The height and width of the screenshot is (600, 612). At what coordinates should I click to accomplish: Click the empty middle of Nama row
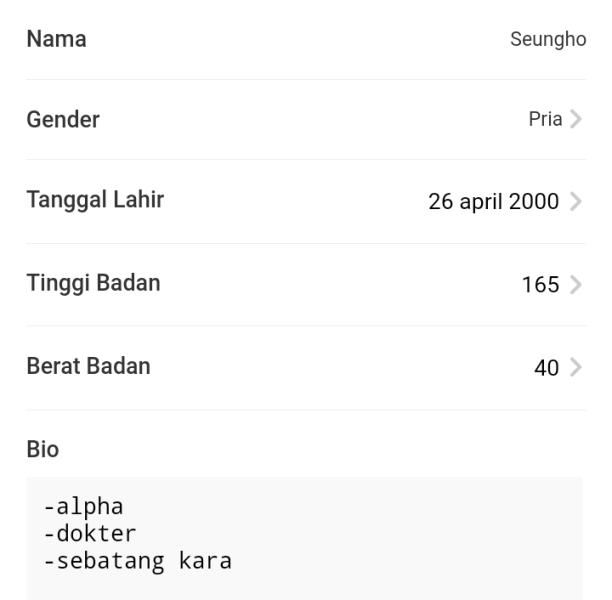click(x=297, y=39)
